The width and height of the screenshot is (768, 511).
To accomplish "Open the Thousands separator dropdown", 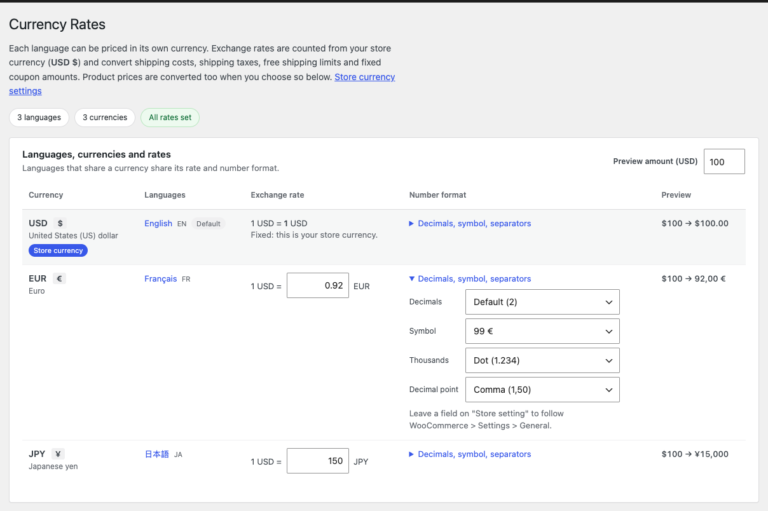I will [x=542, y=361].
